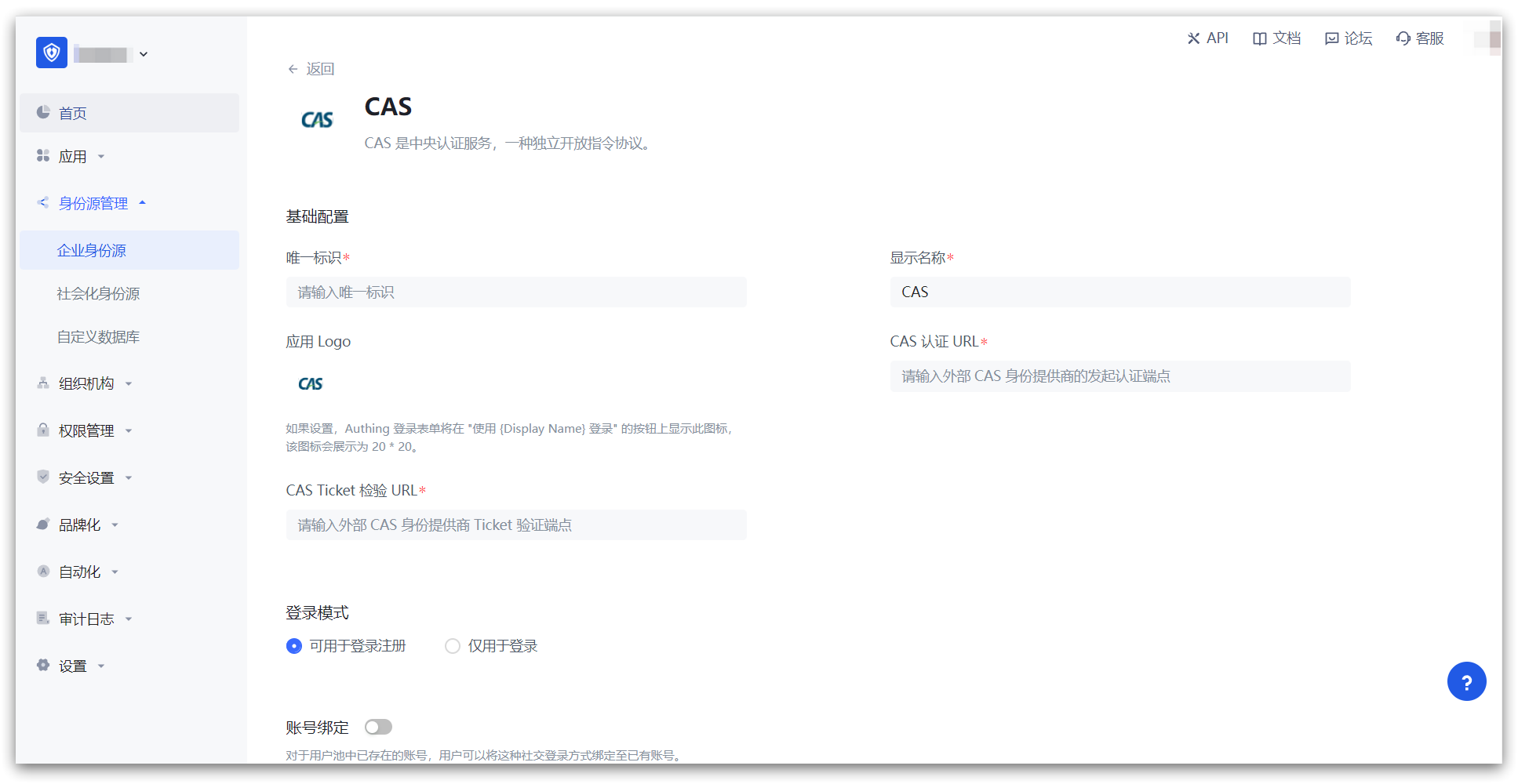Click the 唯一标识 input field
The width and height of the screenshot is (1518, 784).
[x=515, y=292]
